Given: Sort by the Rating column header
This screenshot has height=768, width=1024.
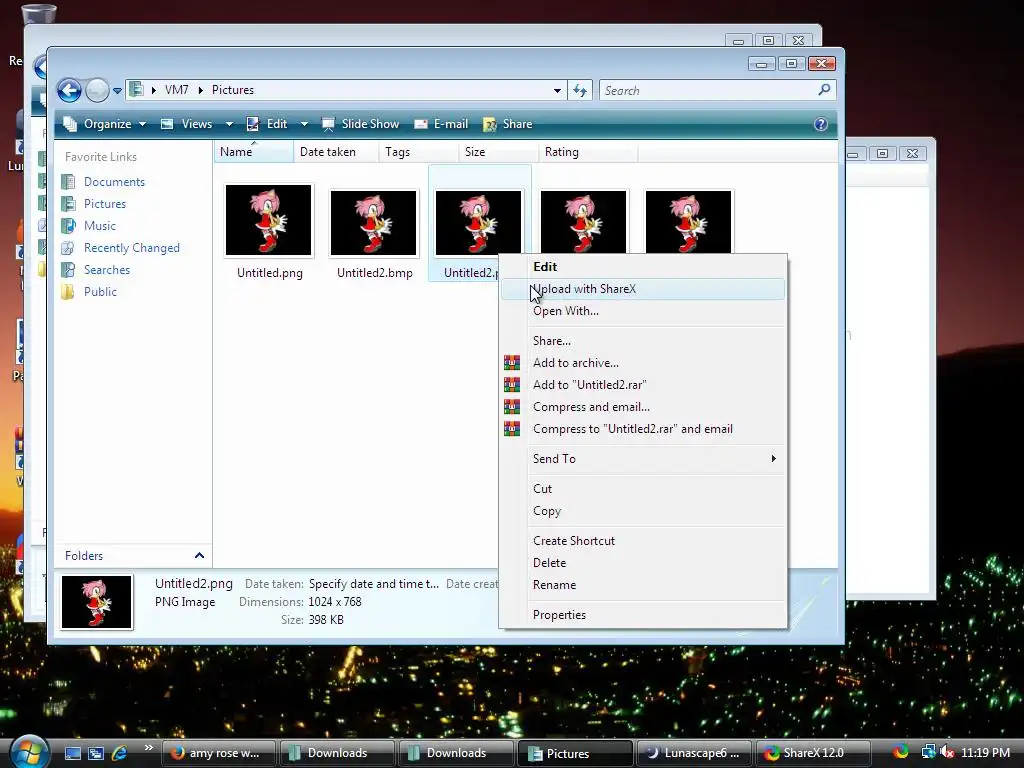Looking at the screenshot, I should coord(588,152).
